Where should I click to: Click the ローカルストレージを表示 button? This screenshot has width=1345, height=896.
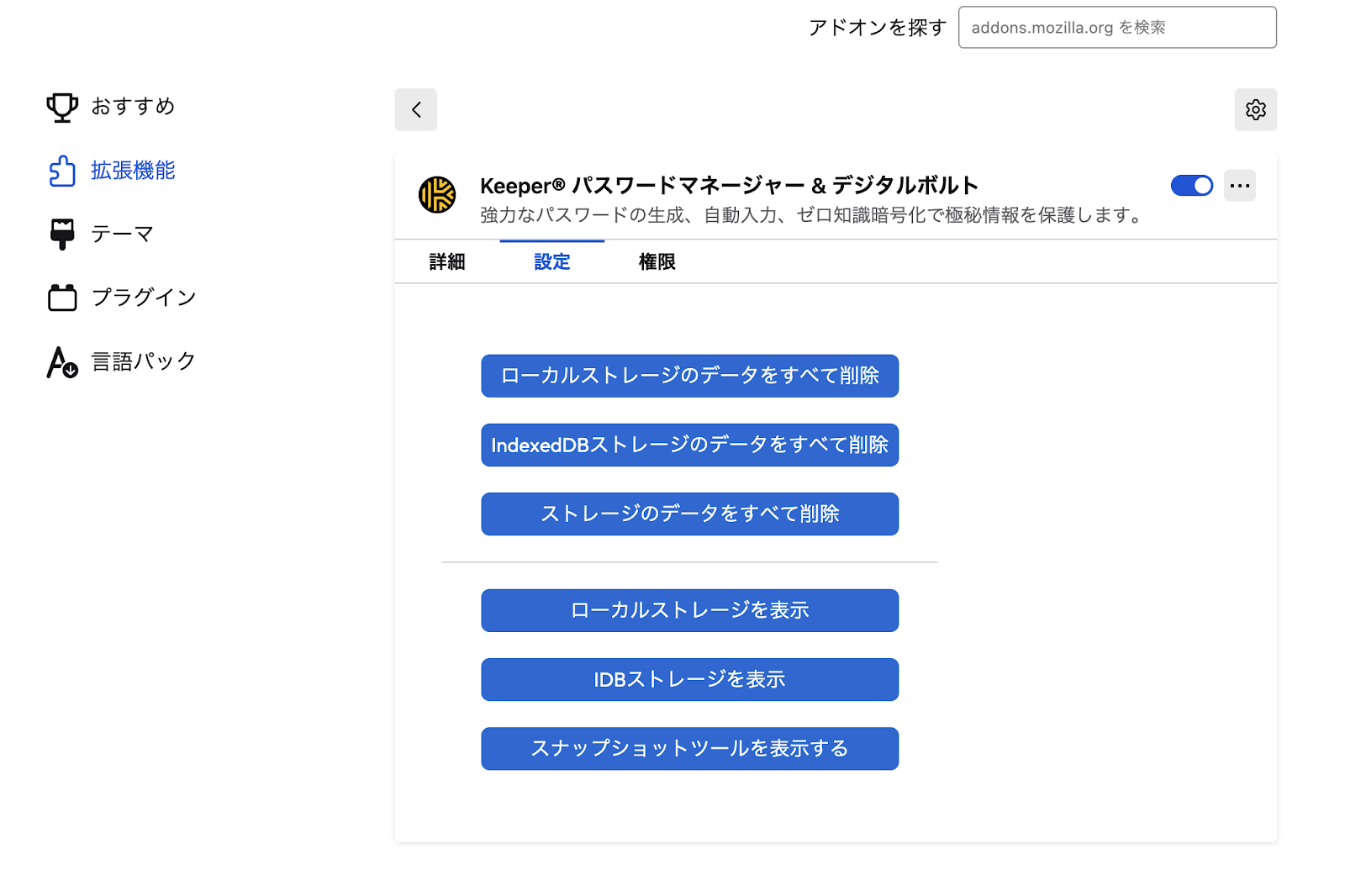690,610
